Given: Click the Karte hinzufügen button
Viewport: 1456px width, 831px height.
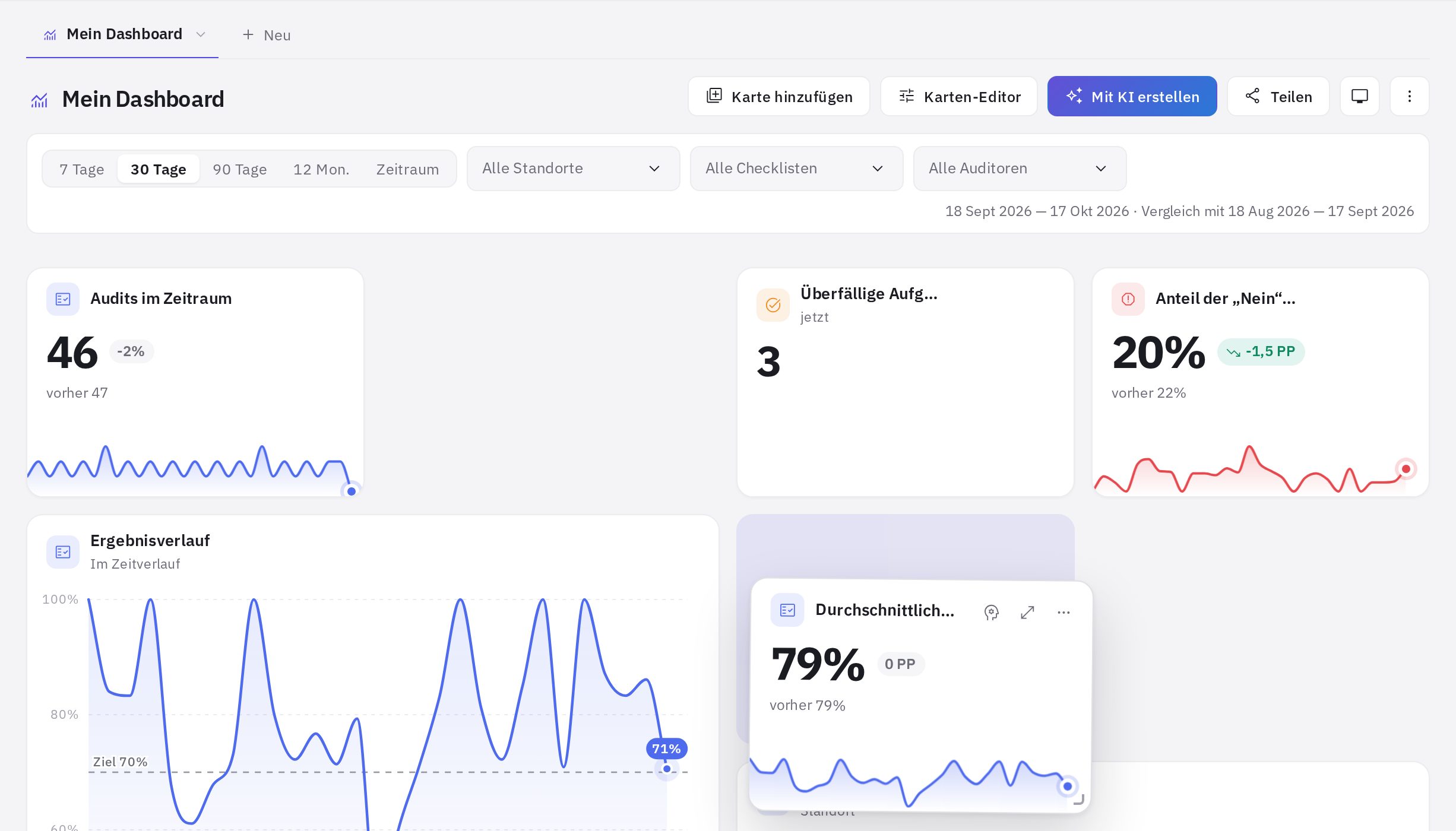Looking at the screenshot, I should [779, 96].
